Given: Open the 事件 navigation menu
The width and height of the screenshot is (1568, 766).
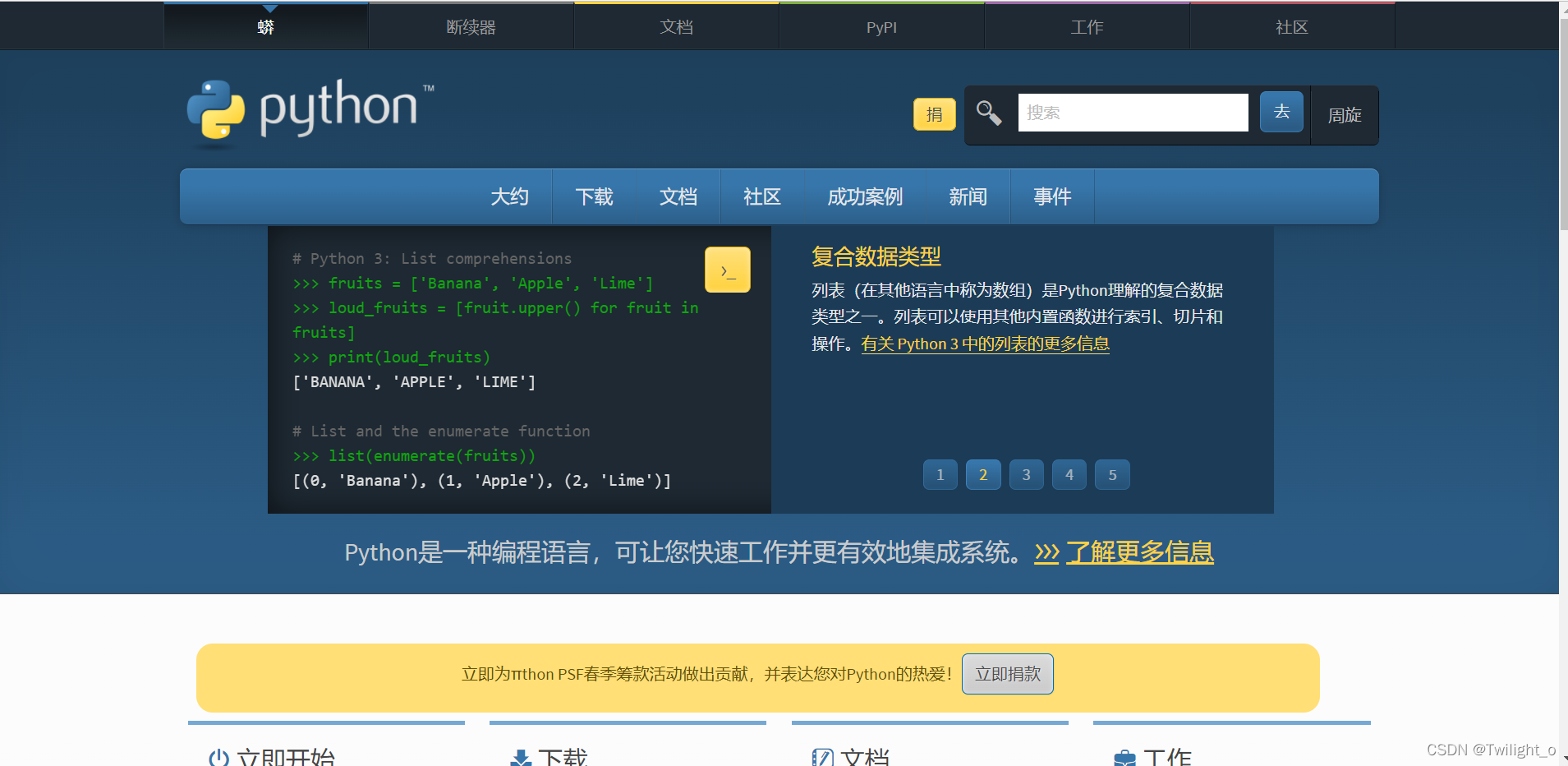Looking at the screenshot, I should pos(1052,196).
